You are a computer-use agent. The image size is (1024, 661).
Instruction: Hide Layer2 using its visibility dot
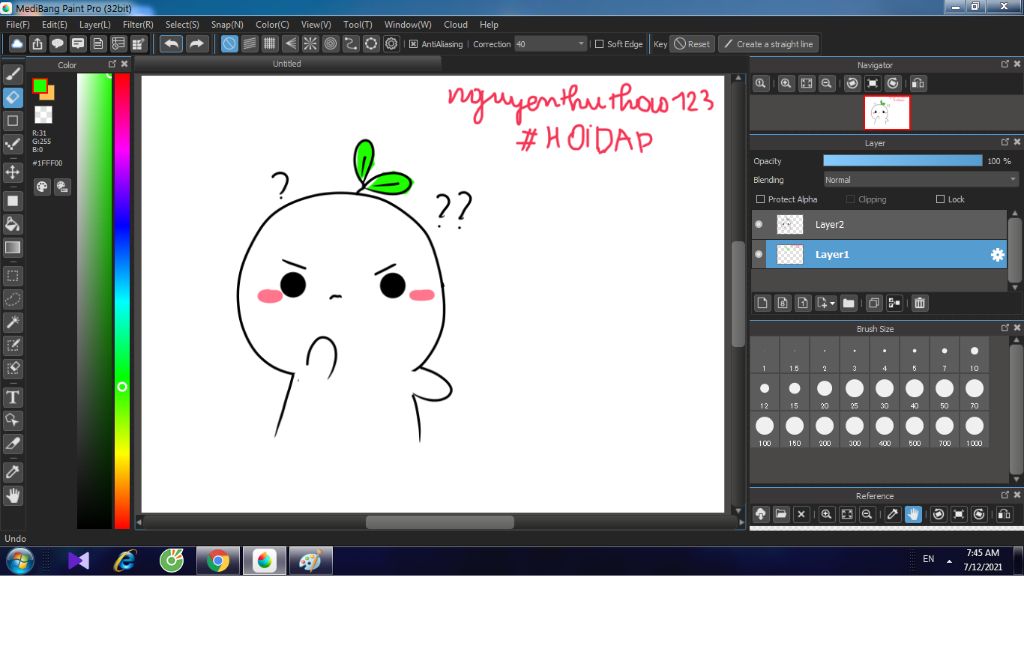click(x=759, y=225)
